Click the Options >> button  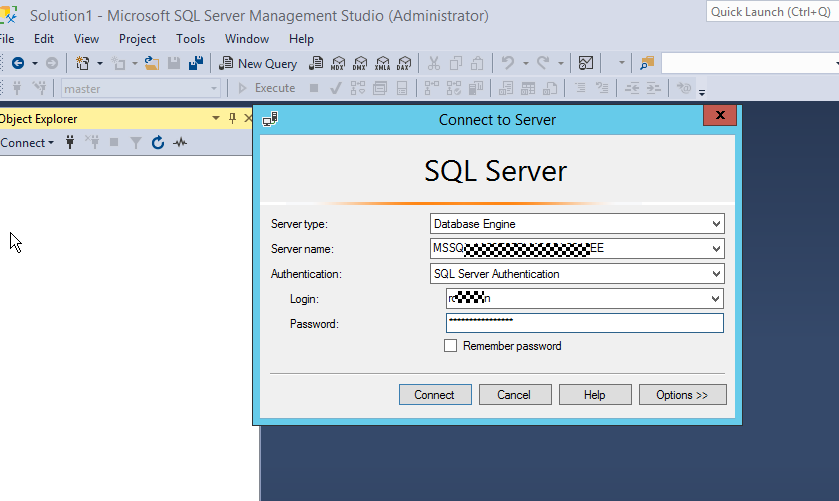pyautogui.click(x=683, y=394)
